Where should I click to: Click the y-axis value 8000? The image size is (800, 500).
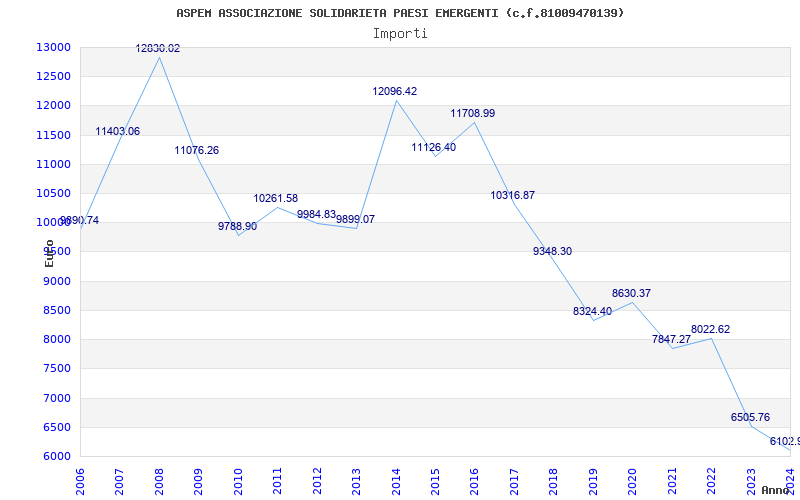(x=56, y=339)
